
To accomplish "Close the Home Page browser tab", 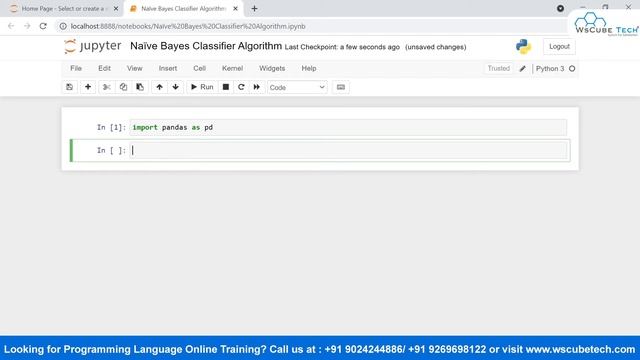I will pyautogui.click(x=116, y=9).
